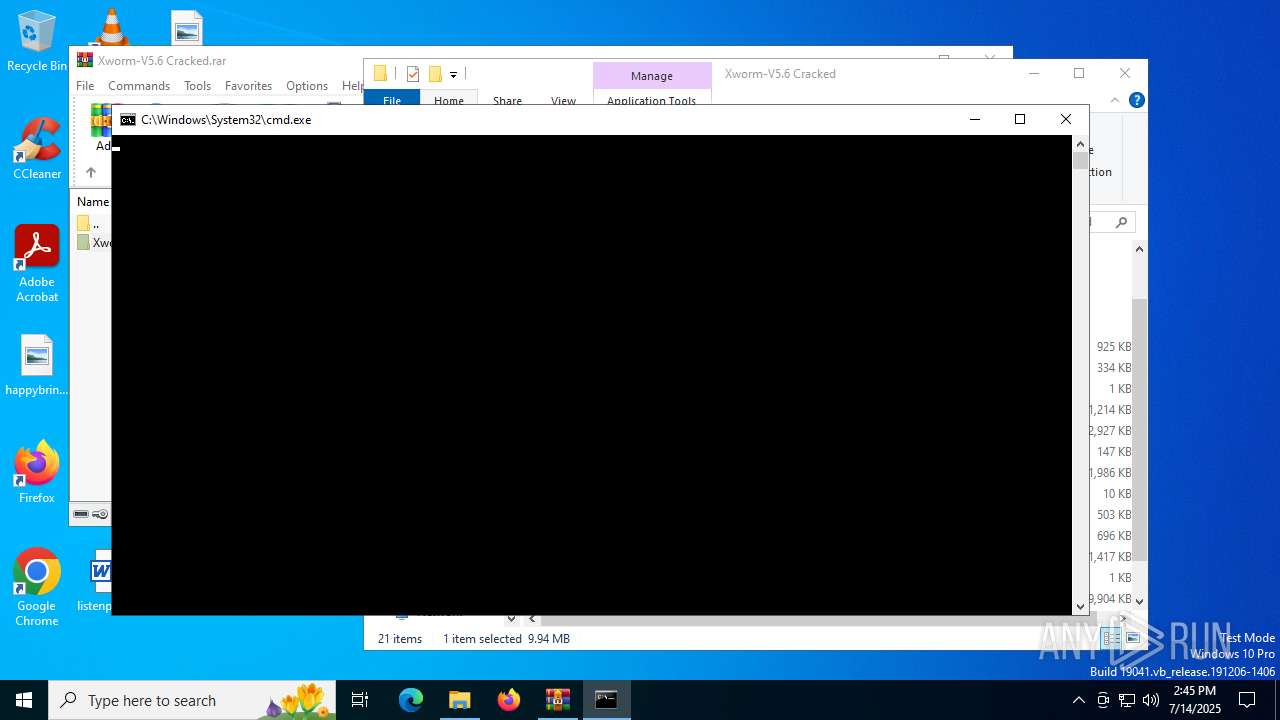This screenshot has width=1280, height=720.
Task: Launch Microsoft Edge from taskbar
Action: (x=411, y=700)
